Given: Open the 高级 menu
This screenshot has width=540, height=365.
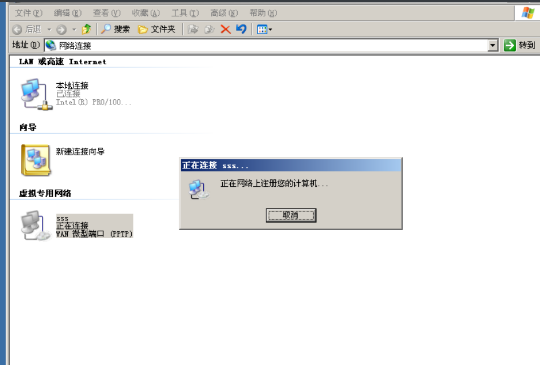Looking at the screenshot, I should 224,13.
